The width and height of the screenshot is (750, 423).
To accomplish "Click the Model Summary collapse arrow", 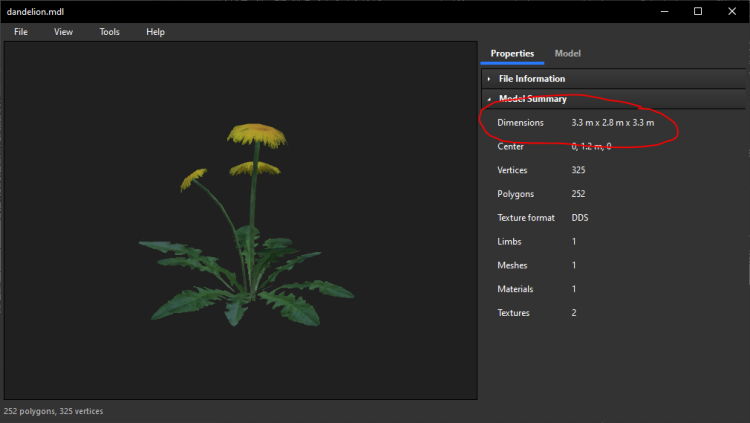I will coord(489,99).
